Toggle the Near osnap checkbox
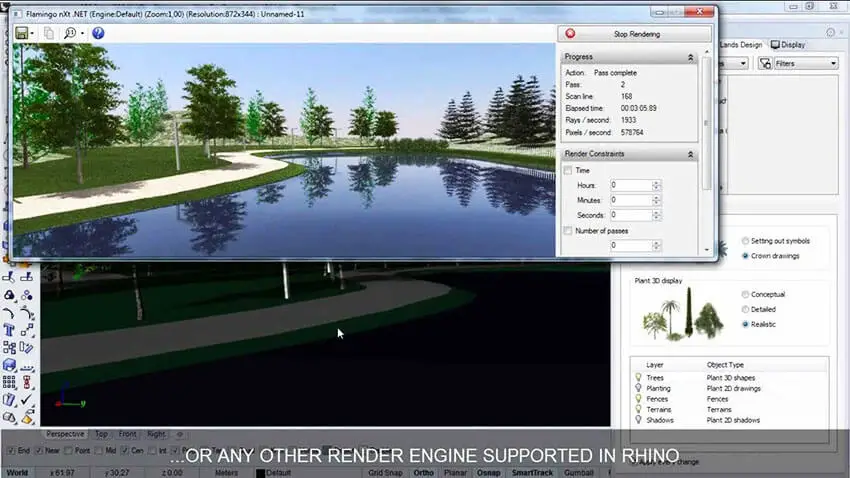850x478 pixels. [39, 450]
